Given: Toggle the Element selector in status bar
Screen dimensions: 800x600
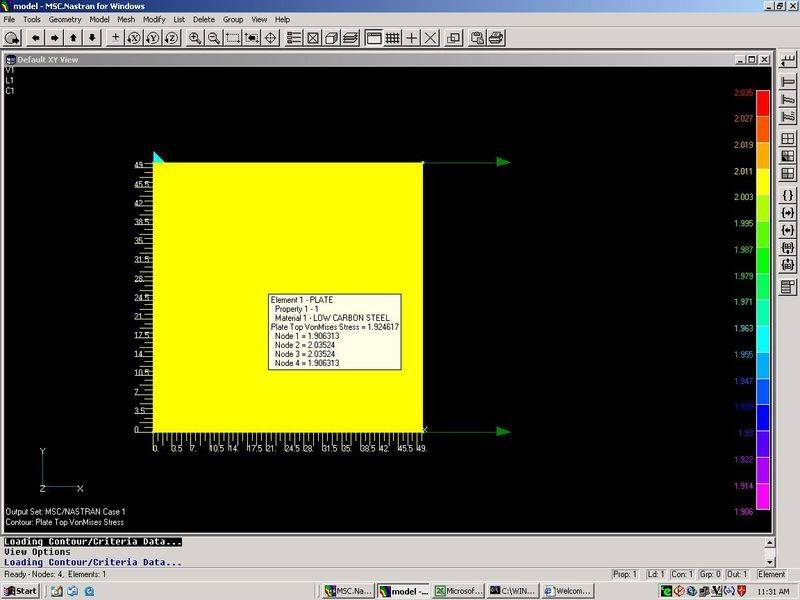Looking at the screenshot, I should point(772,574).
